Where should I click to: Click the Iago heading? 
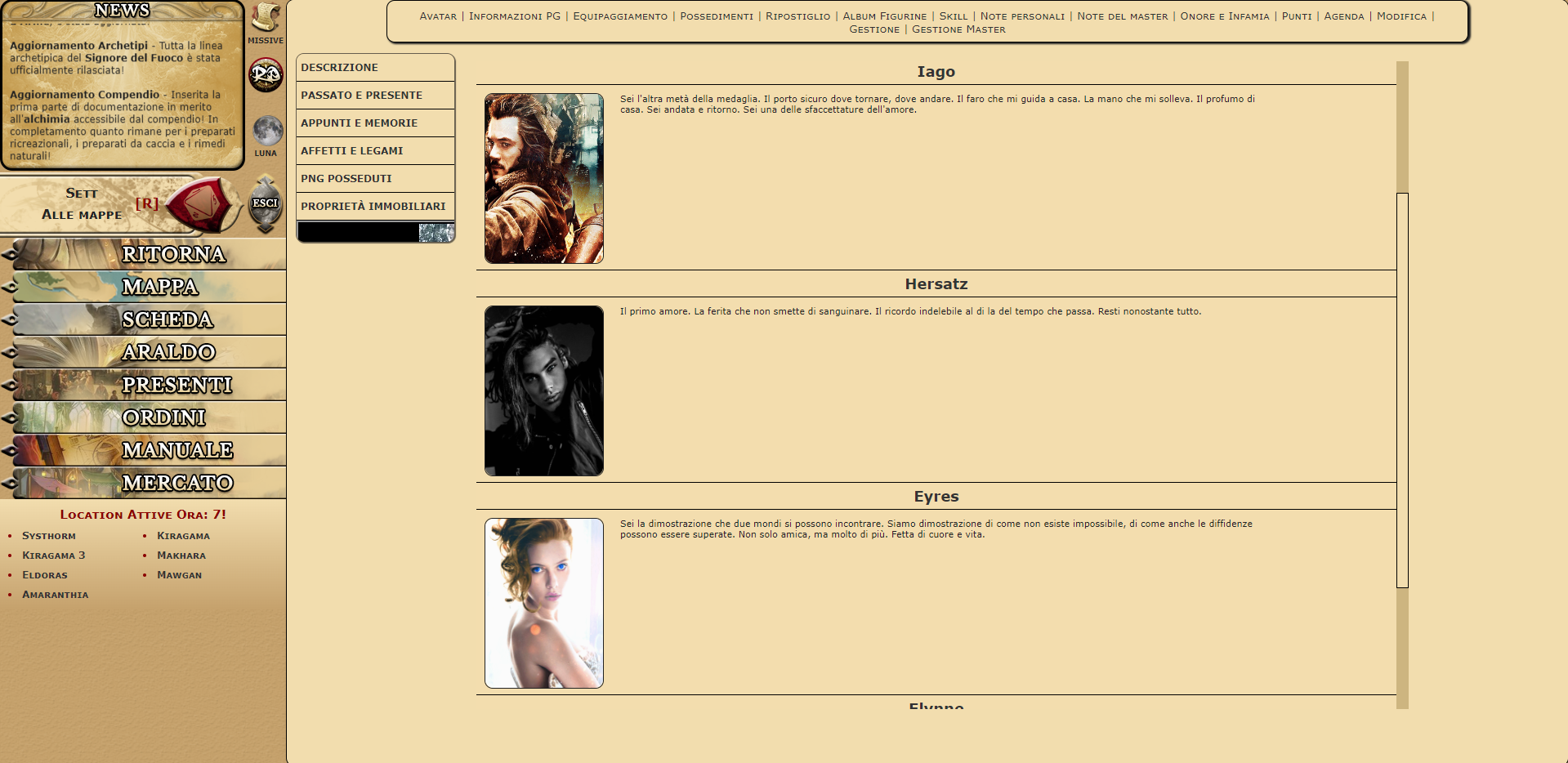point(936,72)
